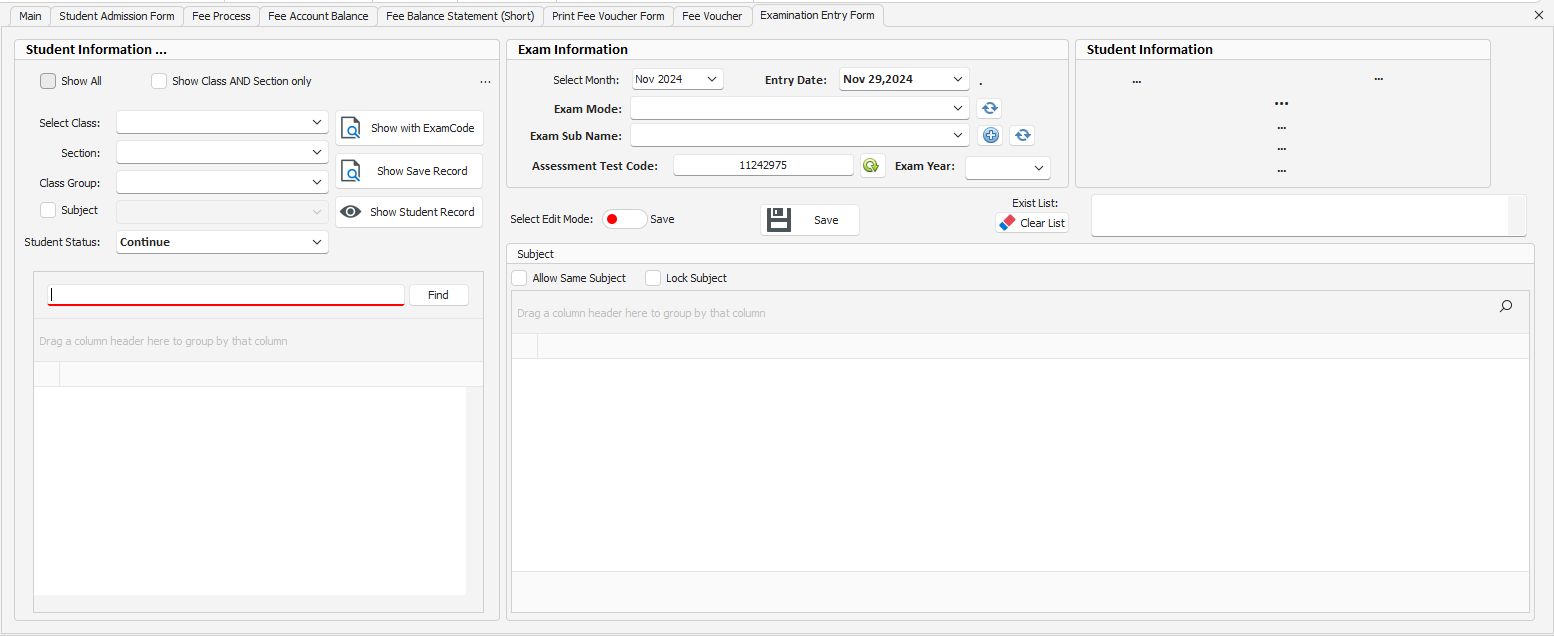Screen dimensions: 1554x636
Task: Click the green regenerate icon next to Assessment Test Code
Action: pos(872,166)
